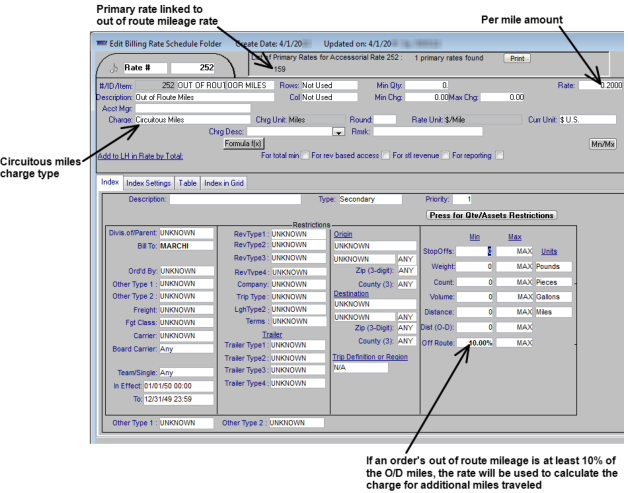Click the Print button
Viewport: 628px width, 493px height.
coord(517,58)
